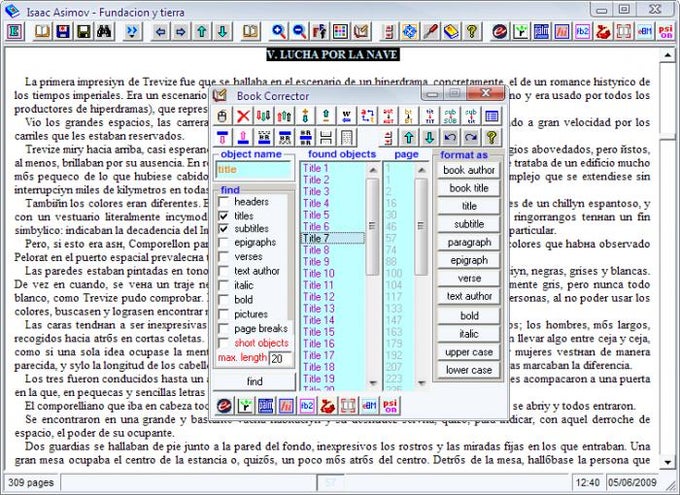Open the font settings icon in main toolbar
The height and width of the screenshot is (495, 680).
click(320, 32)
